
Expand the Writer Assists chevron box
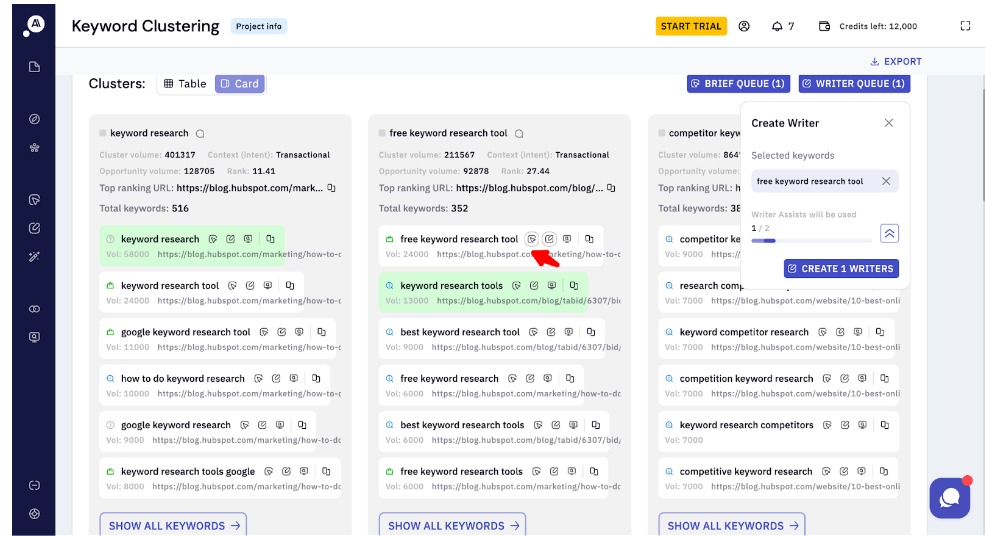[x=889, y=234]
